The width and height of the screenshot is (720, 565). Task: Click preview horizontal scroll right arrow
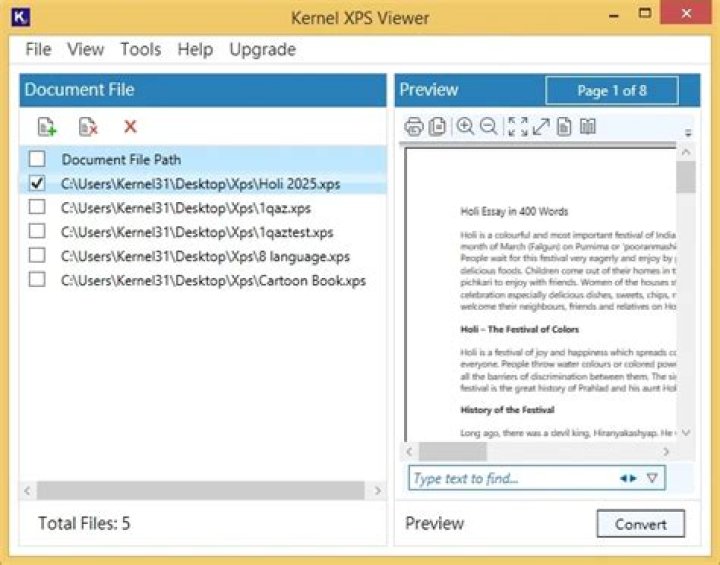666,452
